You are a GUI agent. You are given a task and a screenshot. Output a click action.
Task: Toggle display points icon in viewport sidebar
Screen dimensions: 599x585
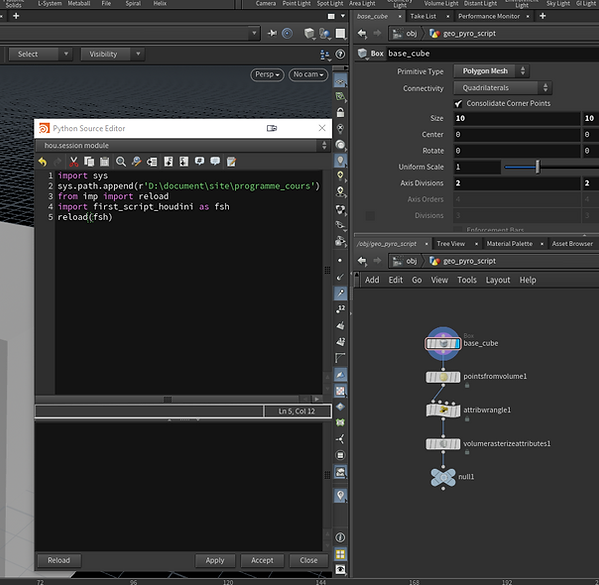click(x=340, y=260)
